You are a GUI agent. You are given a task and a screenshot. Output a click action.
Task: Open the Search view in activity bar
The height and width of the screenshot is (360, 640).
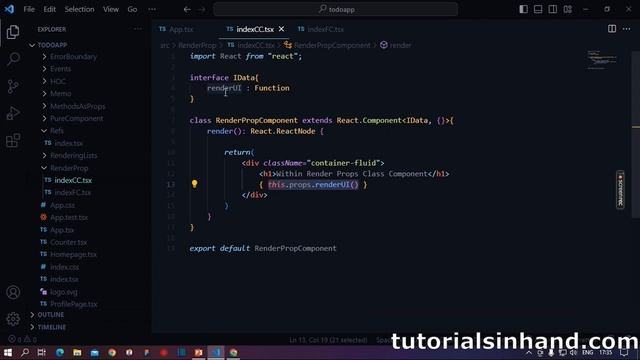[13, 59]
